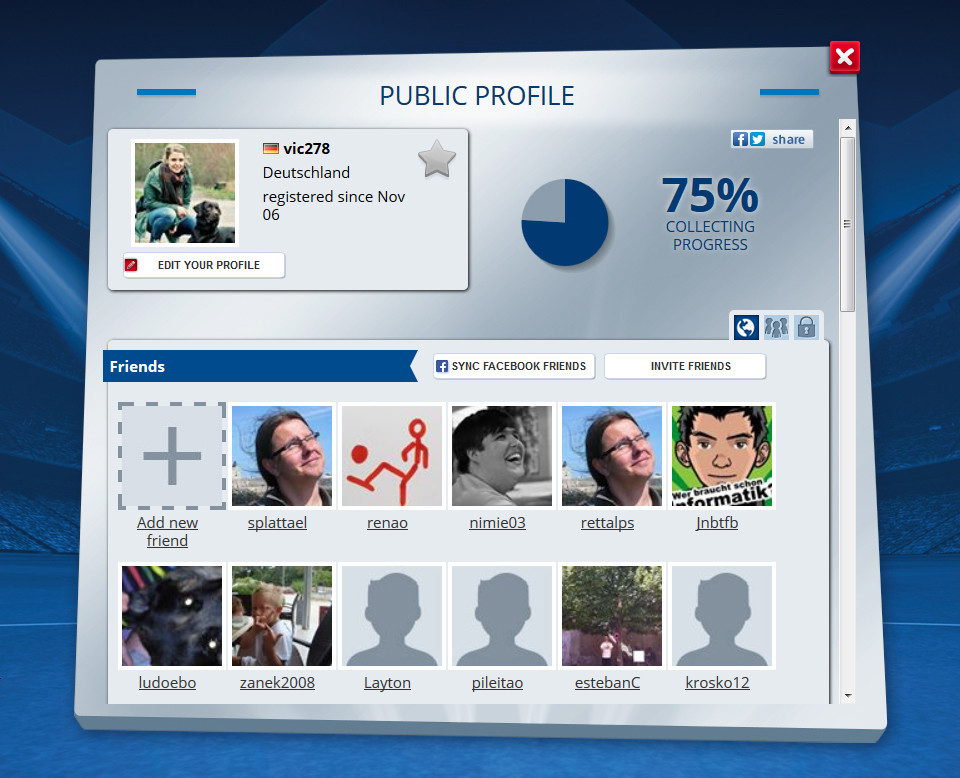Click krosko12's default silhouette avatar
Viewport: 960px width, 778px height.
pos(722,616)
